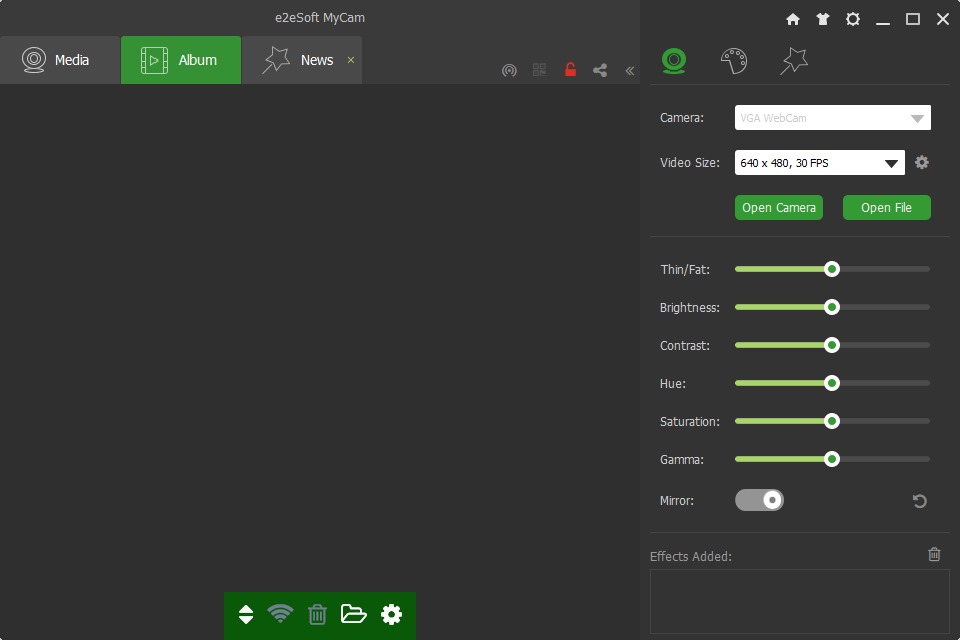Click the Wi-Fi icon in album toolbar
The height and width of the screenshot is (640, 960).
pyautogui.click(x=280, y=614)
